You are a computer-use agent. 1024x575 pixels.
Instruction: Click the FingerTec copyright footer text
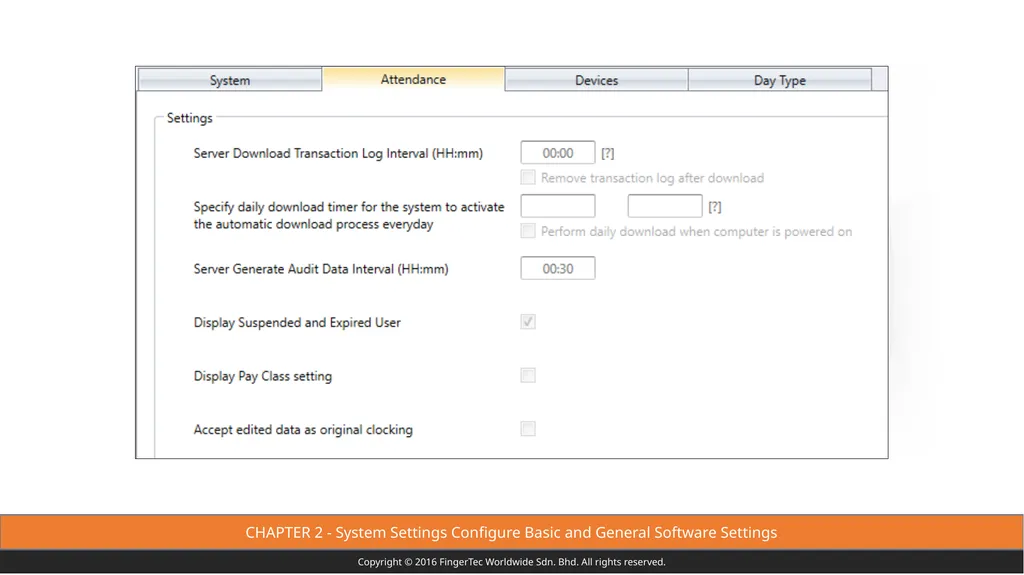point(511,562)
